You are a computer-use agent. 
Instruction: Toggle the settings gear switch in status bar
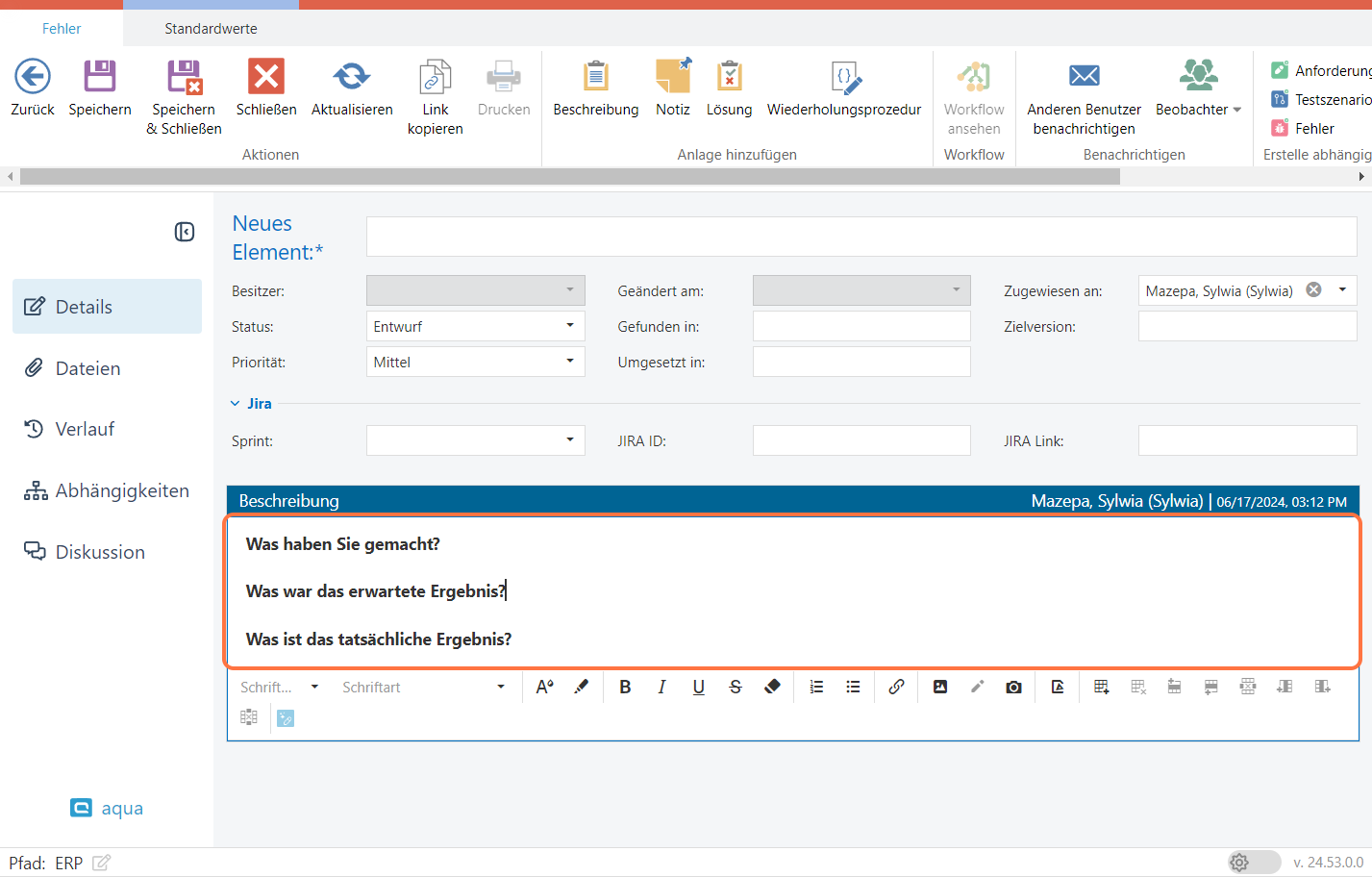[1253, 862]
